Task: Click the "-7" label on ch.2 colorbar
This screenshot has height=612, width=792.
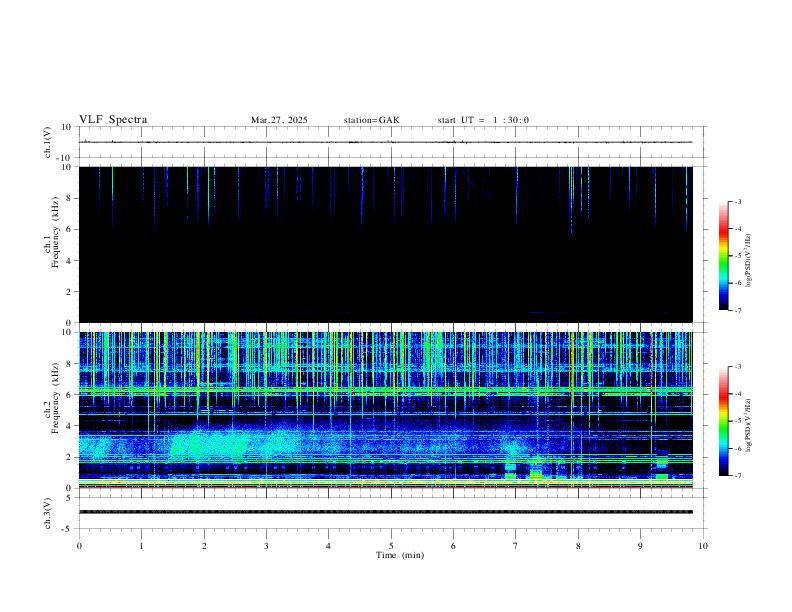Action: click(x=737, y=475)
